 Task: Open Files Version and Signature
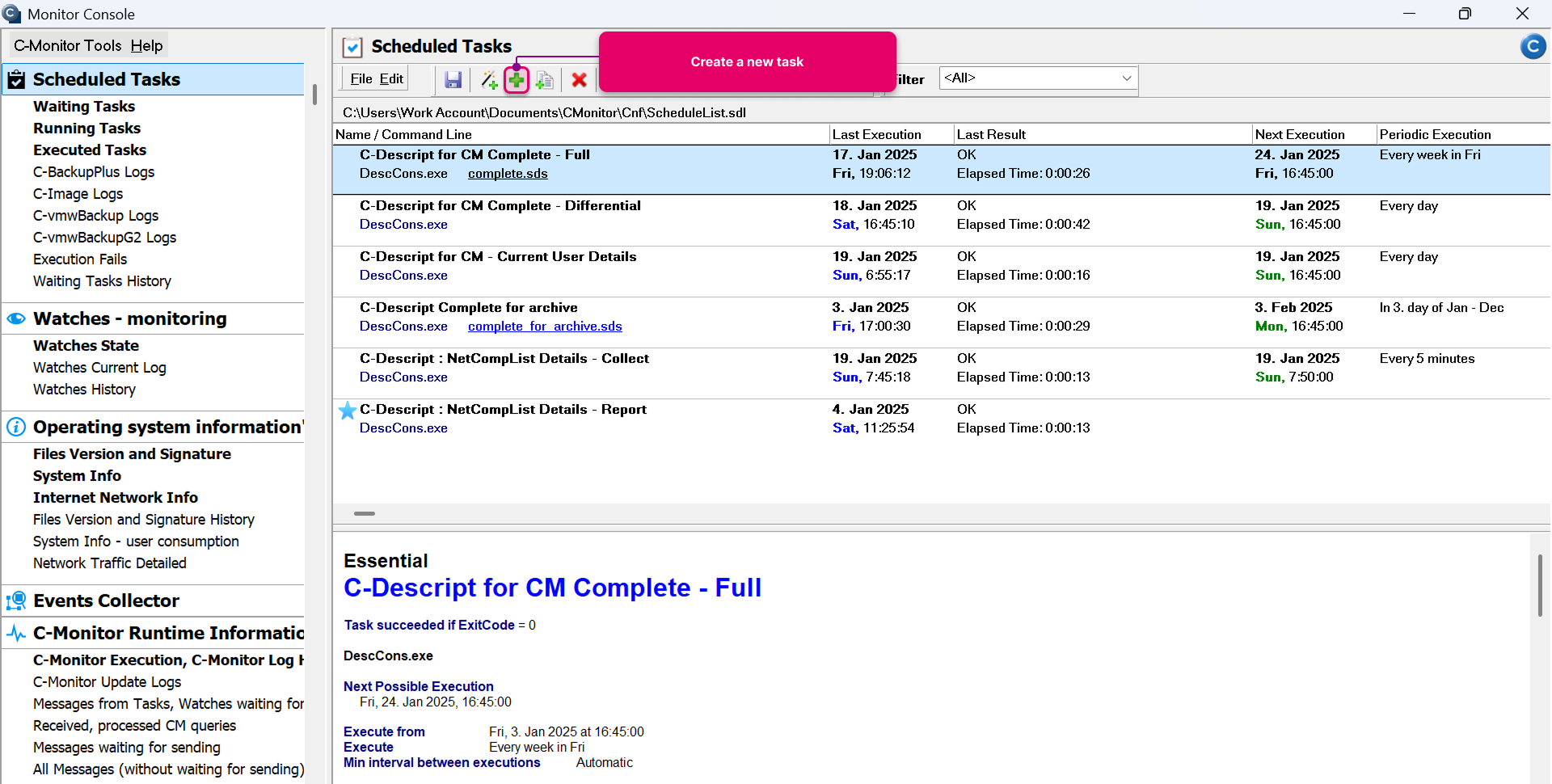coord(132,453)
